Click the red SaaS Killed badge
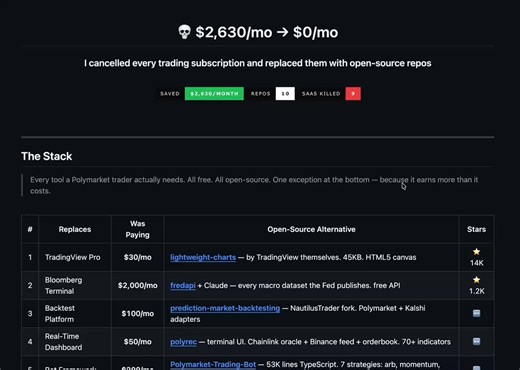Screen dimensions: 520x370 (353, 94)
